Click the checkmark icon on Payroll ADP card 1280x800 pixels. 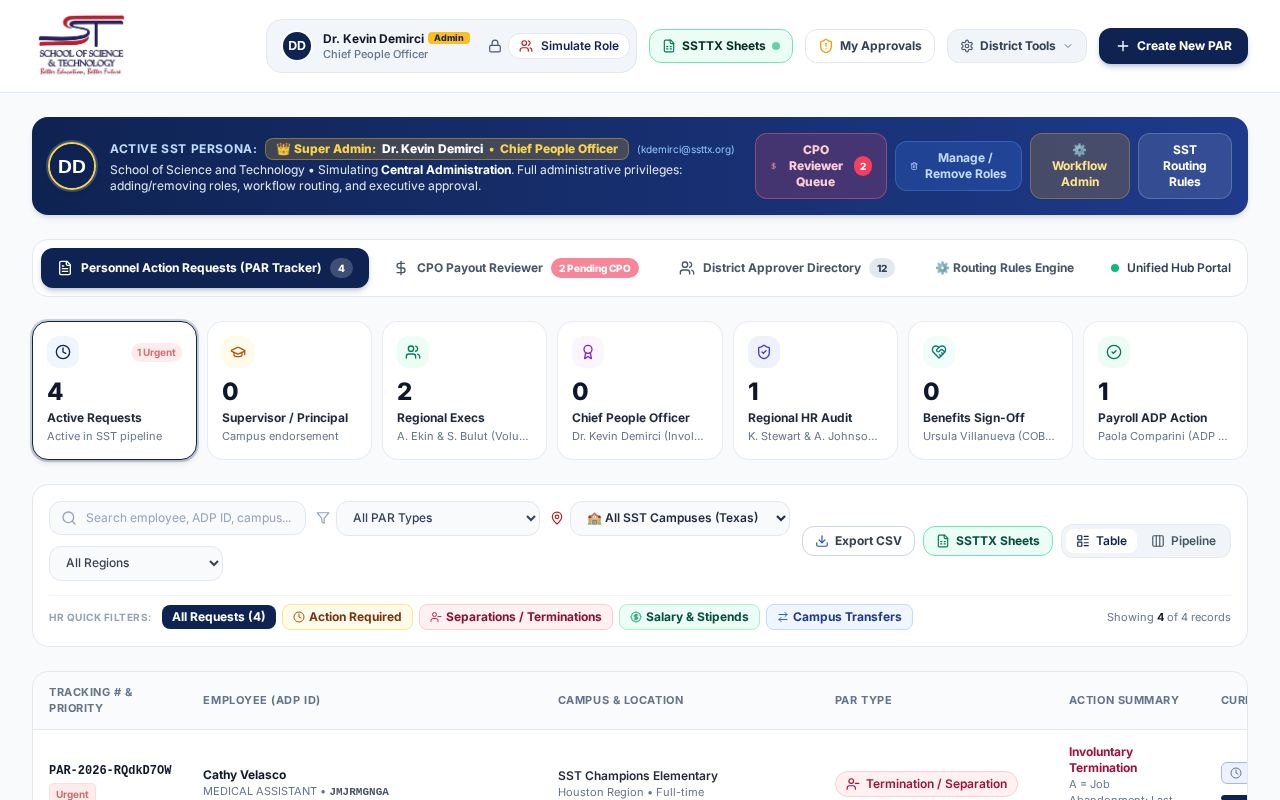point(1114,352)
